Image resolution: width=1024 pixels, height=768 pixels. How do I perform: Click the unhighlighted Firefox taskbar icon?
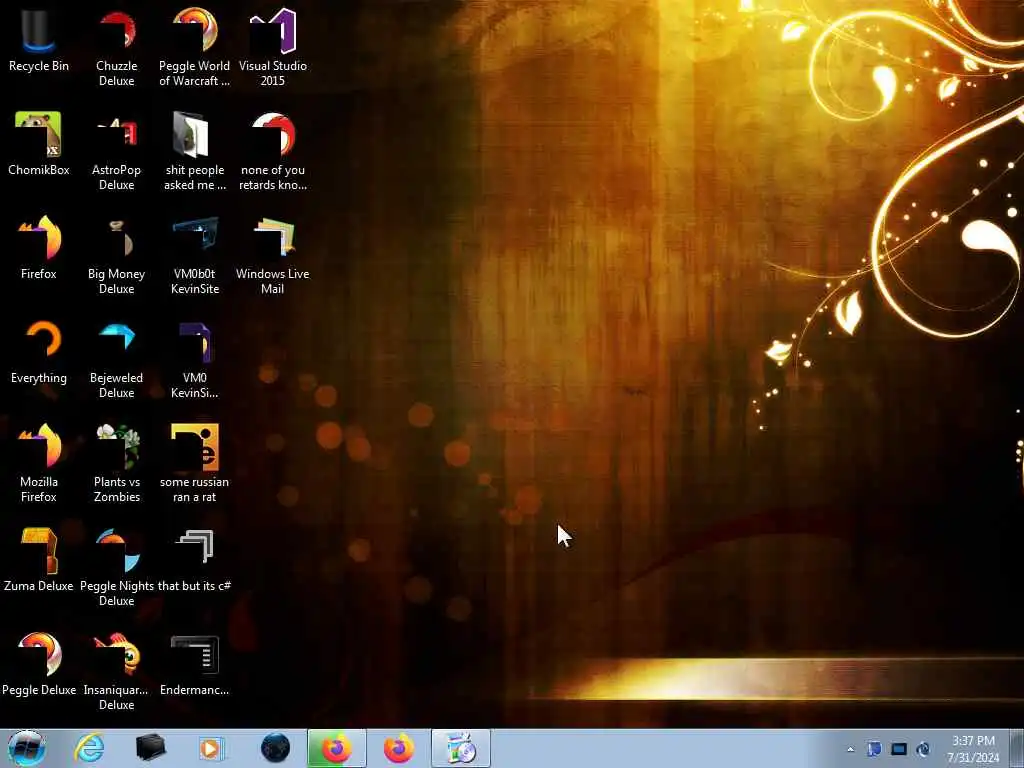398,748
